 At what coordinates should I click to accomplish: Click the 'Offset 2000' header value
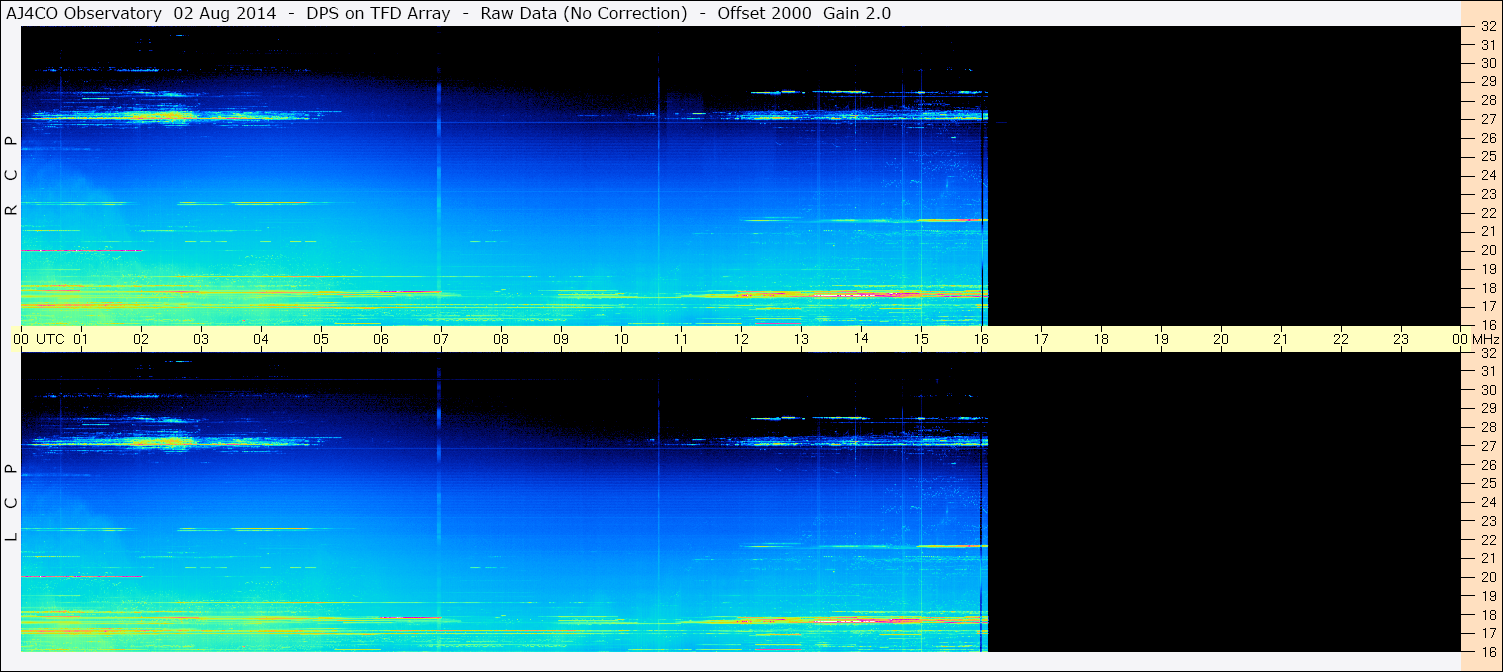(x=765, y=13)
